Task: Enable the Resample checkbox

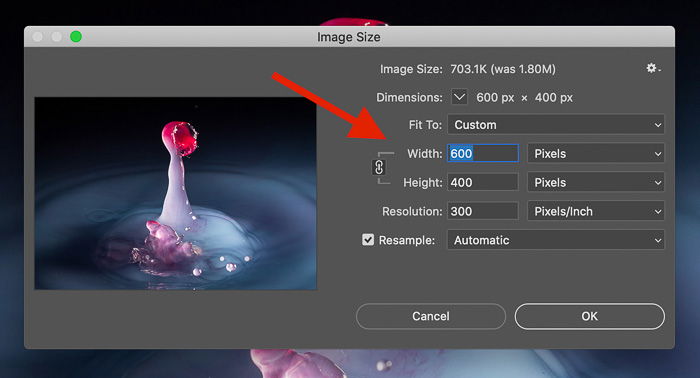Action: (368, 240)
